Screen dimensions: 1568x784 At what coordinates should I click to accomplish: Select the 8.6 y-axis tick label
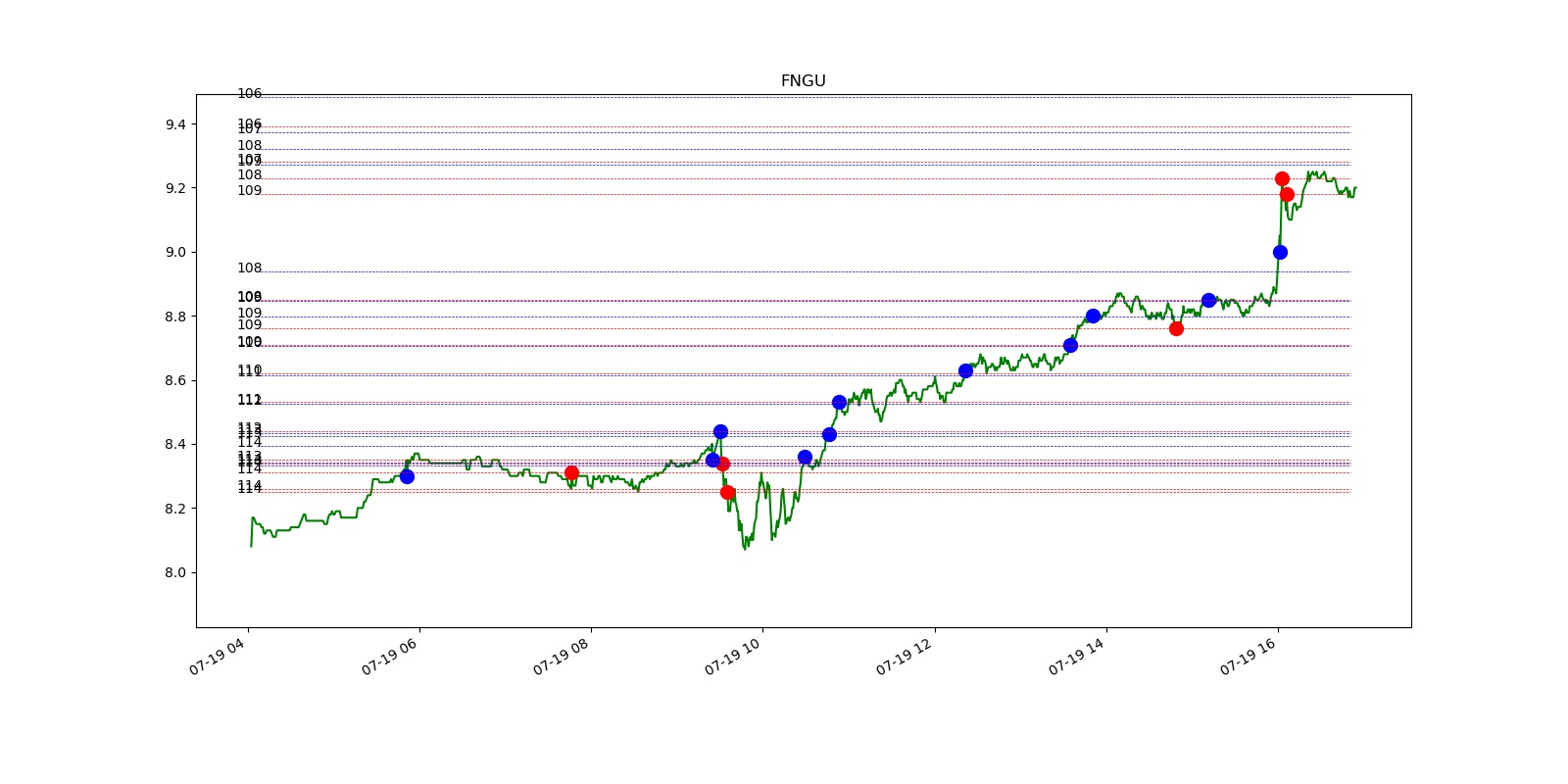tap(175, 380)
